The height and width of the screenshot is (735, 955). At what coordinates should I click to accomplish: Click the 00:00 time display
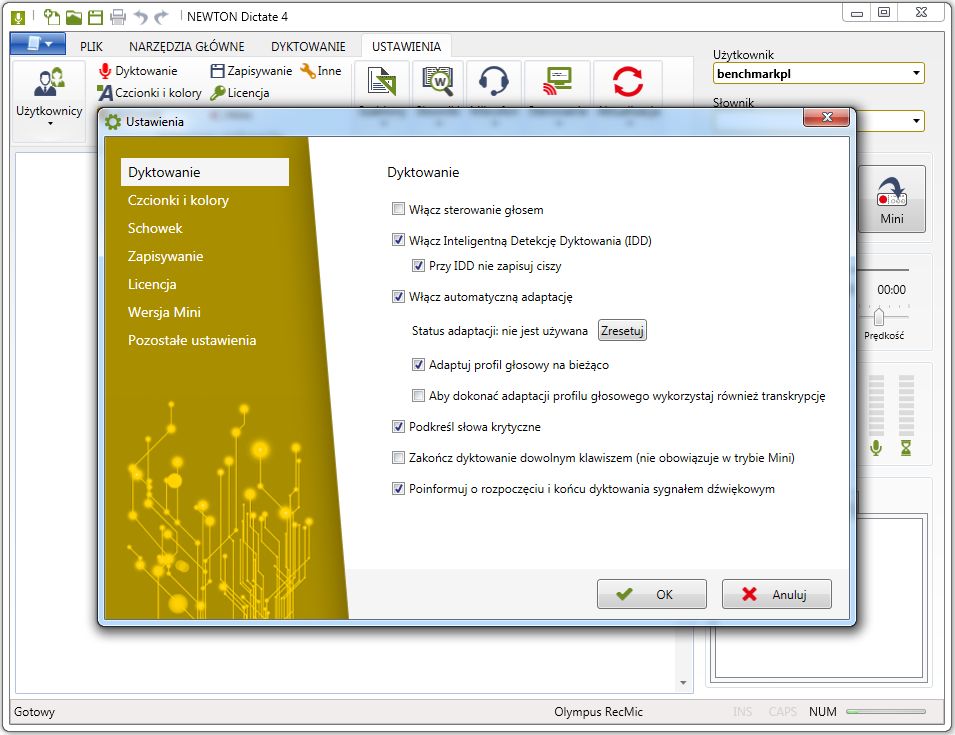tap(891, 290)
